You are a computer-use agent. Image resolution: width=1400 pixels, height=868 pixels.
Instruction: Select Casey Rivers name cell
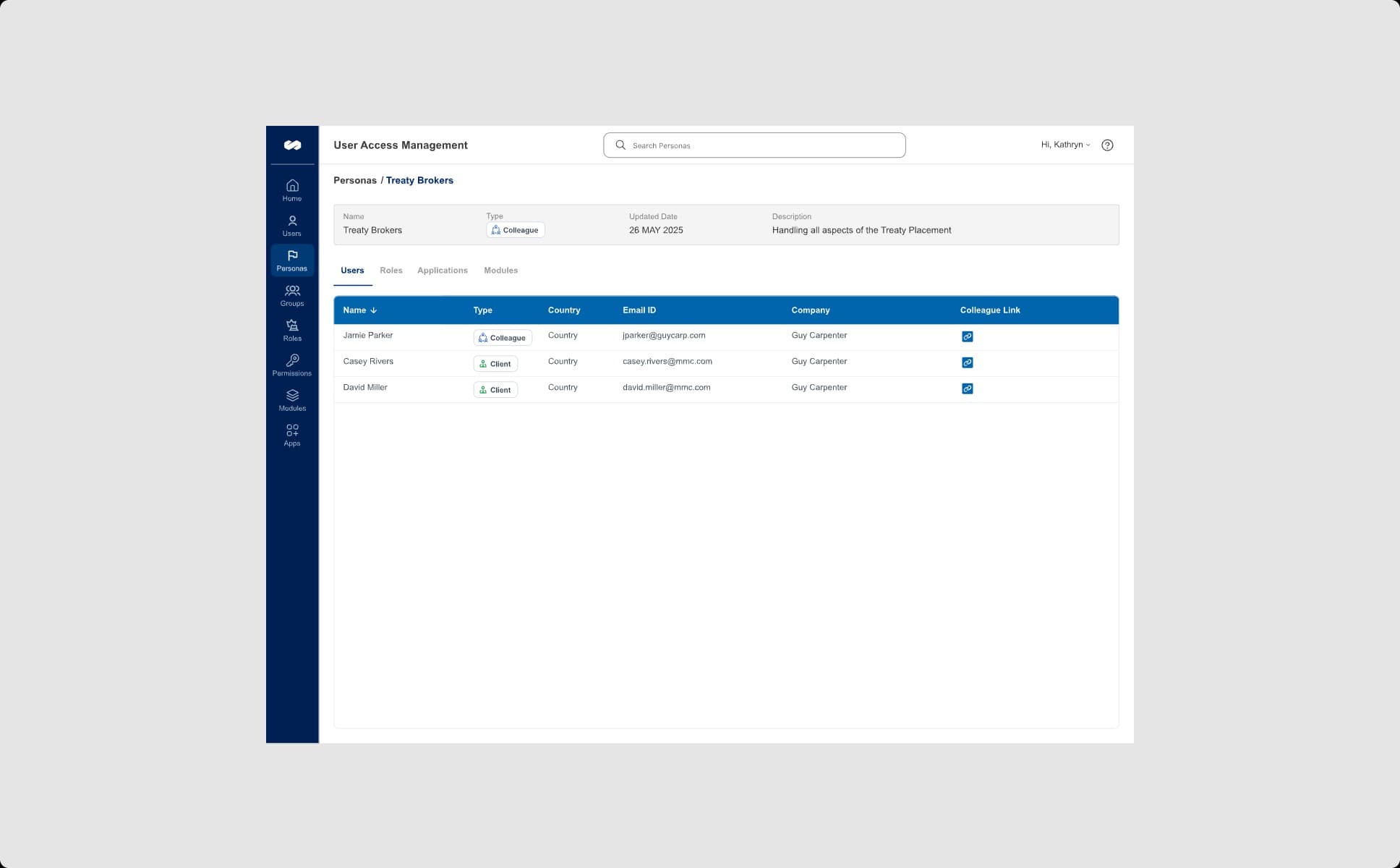coord(368,362)
